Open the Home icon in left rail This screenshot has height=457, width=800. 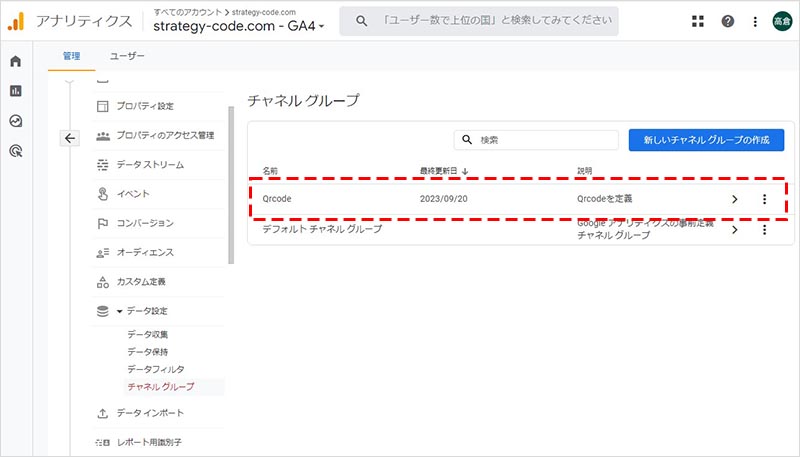(15, 61)
